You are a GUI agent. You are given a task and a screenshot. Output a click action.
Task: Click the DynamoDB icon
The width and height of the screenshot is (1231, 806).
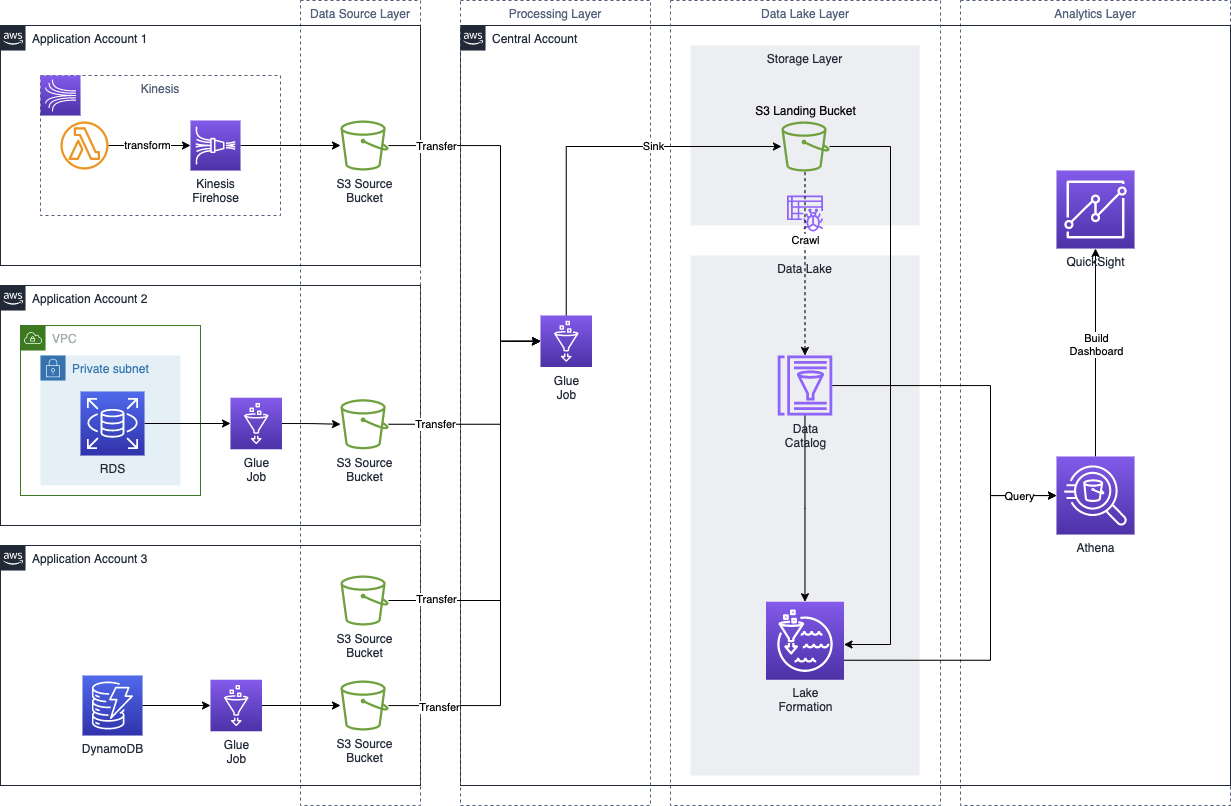click(112, 706)
